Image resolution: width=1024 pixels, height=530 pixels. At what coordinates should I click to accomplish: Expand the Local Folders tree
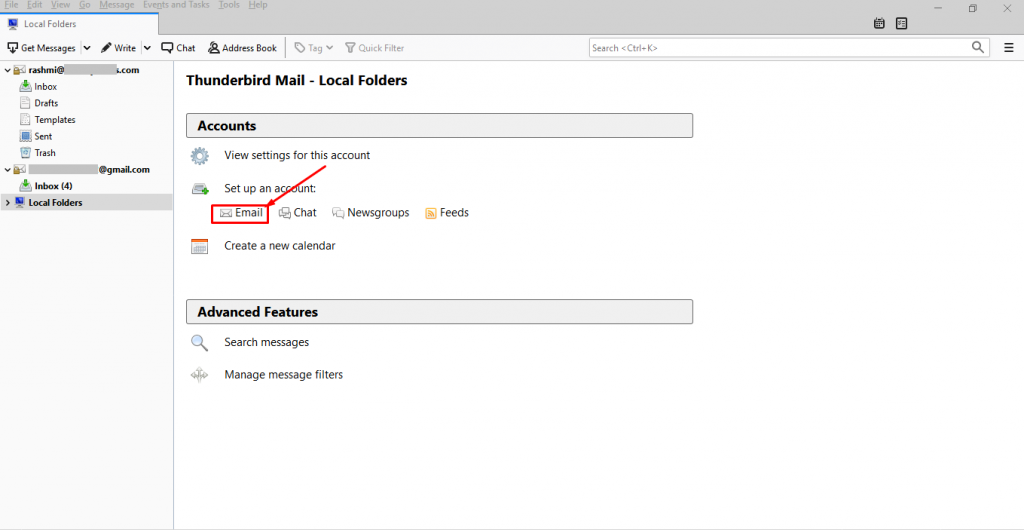pos(7,203)
